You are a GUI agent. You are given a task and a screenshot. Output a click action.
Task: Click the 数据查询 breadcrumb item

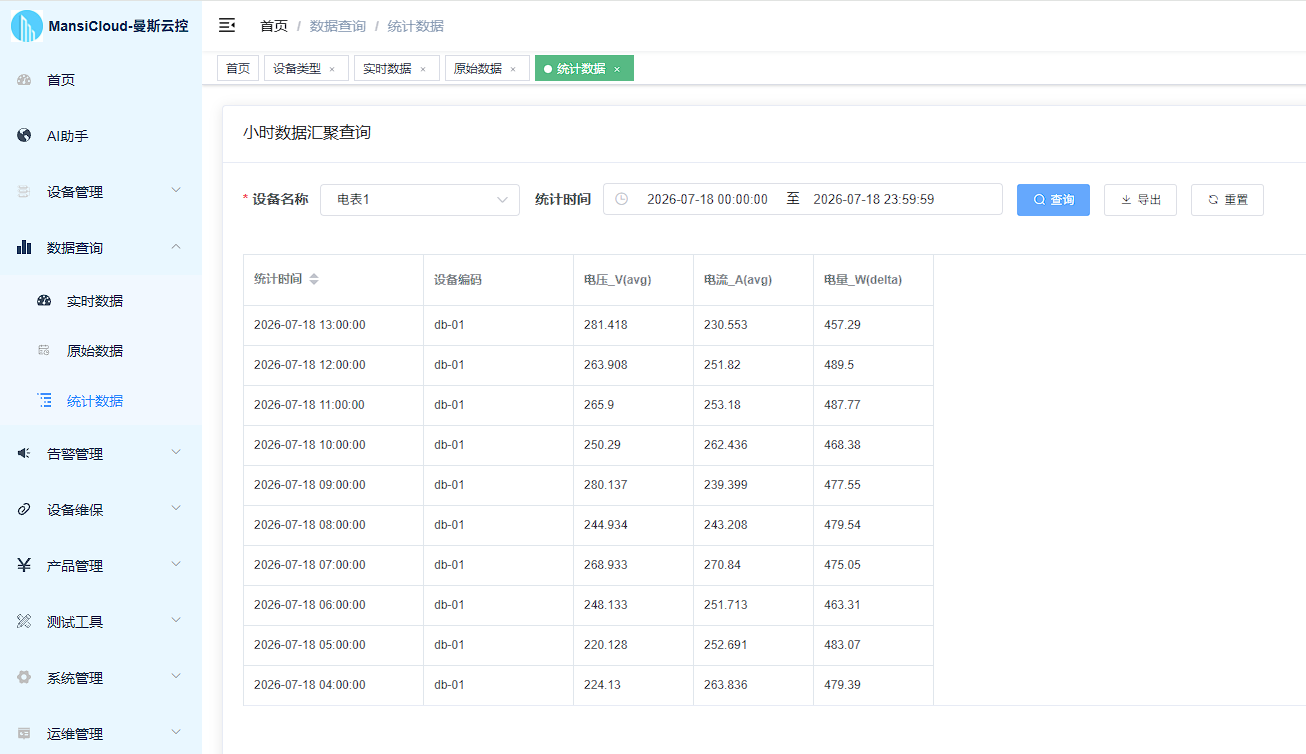pyautogui.click(x=338, y=26)
